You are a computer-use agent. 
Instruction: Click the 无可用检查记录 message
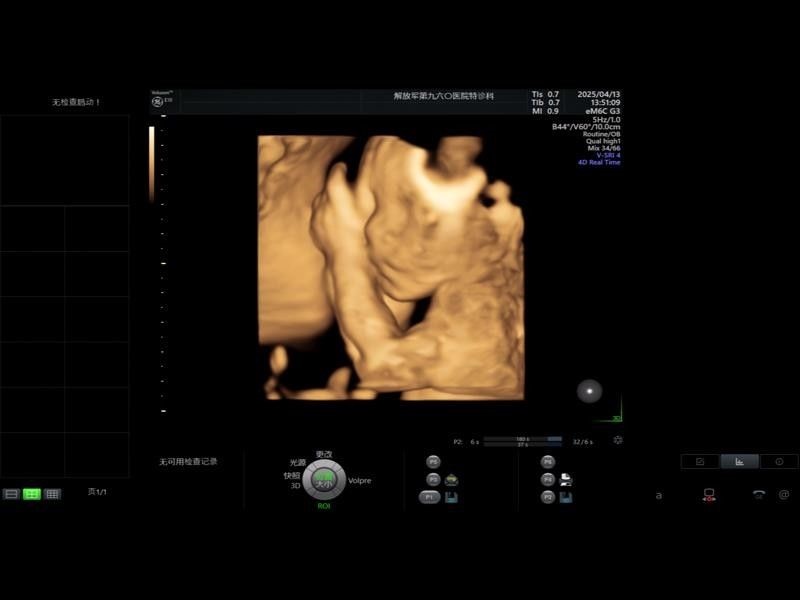coord(188,462)
